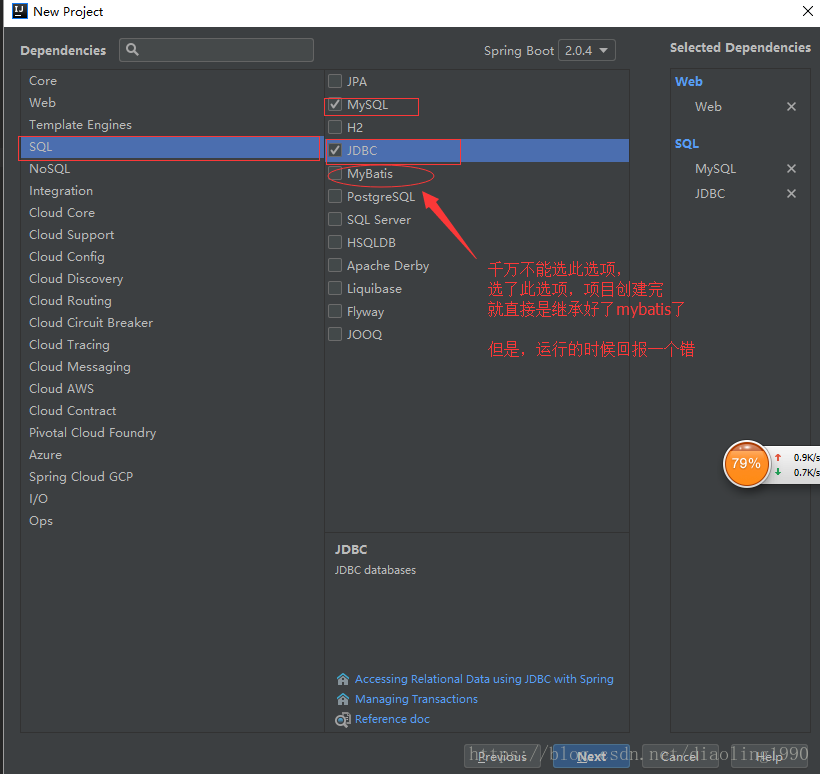Select the Template Engines category

tap(172, 124)
